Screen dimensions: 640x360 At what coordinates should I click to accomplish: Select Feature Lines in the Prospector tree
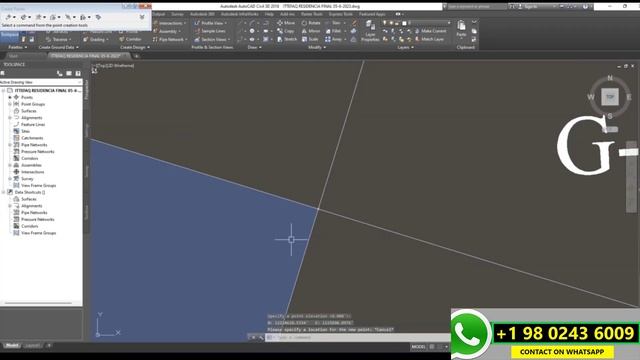(33, 124)
